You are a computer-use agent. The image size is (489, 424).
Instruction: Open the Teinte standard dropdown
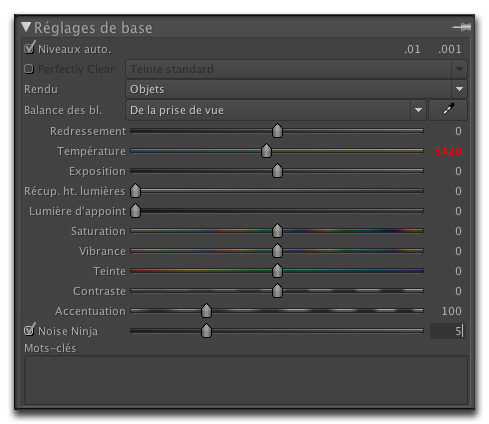click(x=296, y=69)
